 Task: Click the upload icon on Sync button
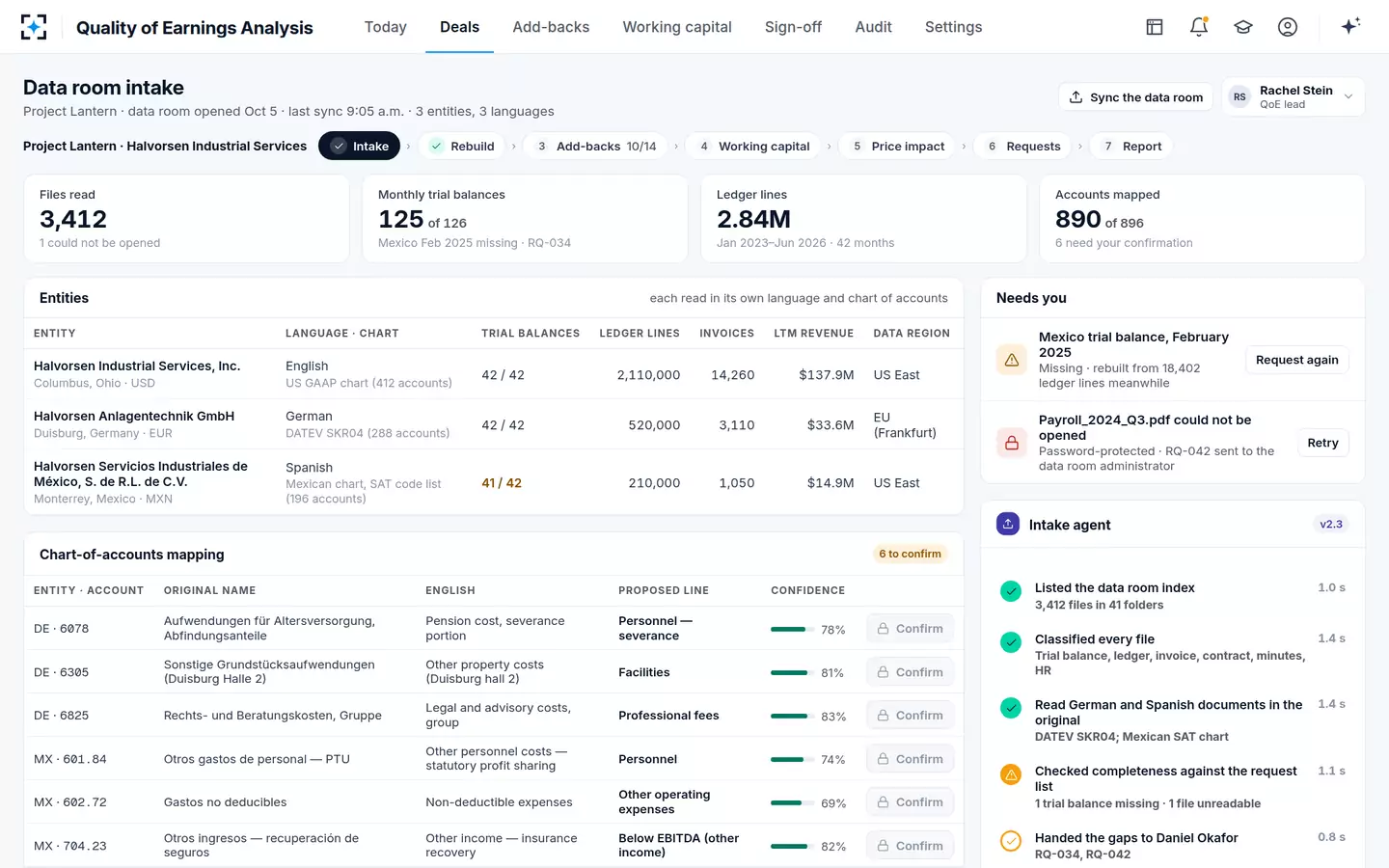click(1076, 97)
